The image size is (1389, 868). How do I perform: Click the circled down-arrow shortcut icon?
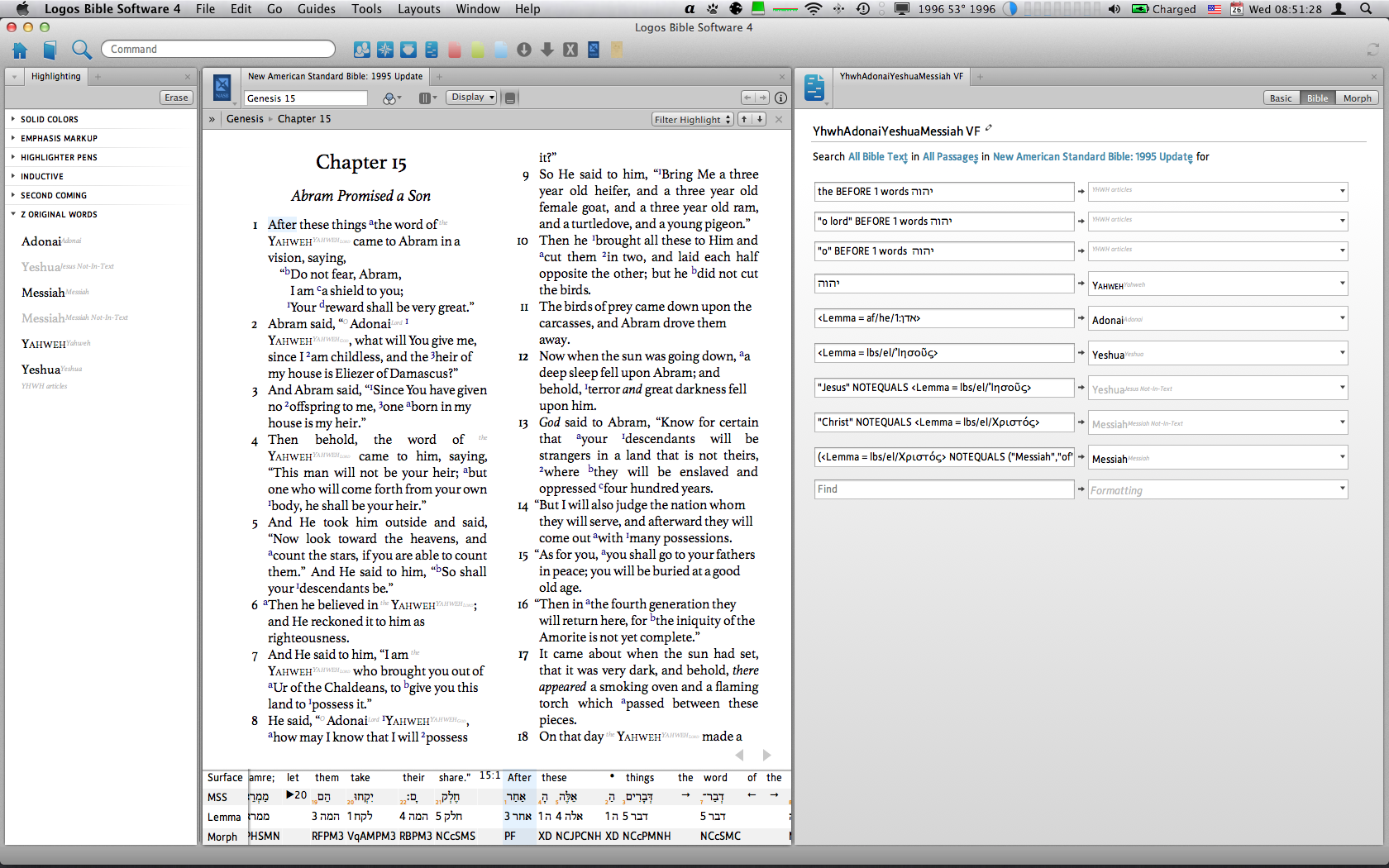pos(524,50)
